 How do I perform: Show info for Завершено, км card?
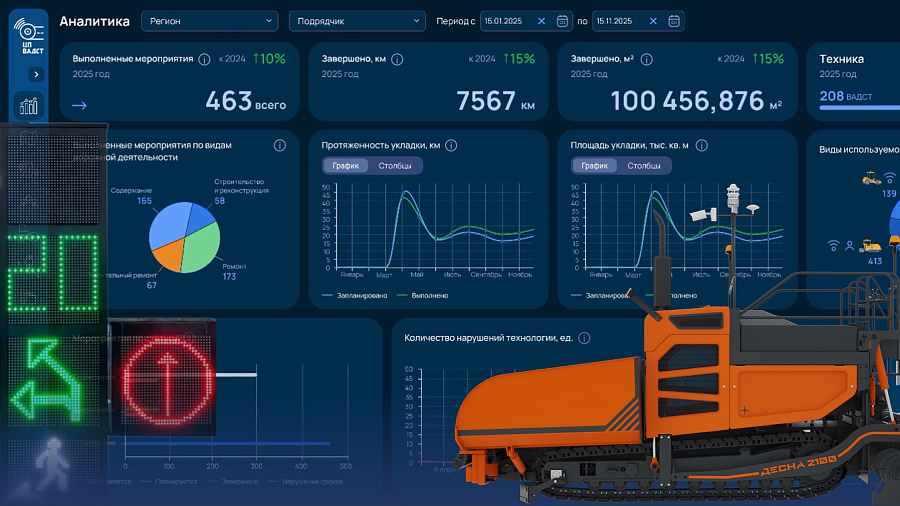397,59
